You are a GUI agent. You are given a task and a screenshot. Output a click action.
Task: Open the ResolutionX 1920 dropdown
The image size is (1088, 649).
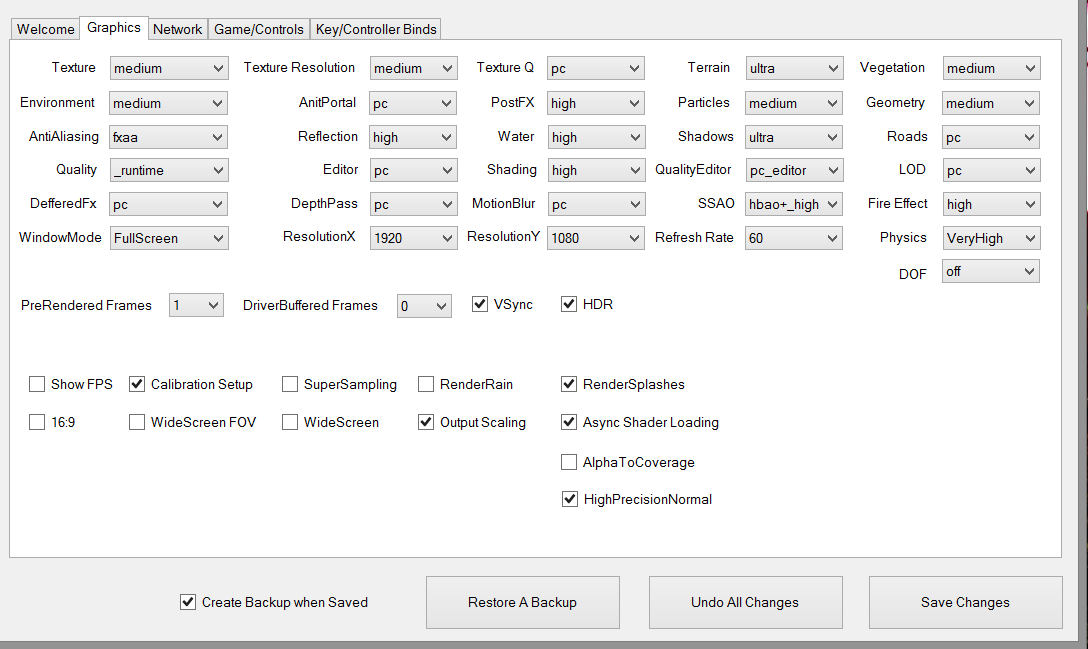413,238
